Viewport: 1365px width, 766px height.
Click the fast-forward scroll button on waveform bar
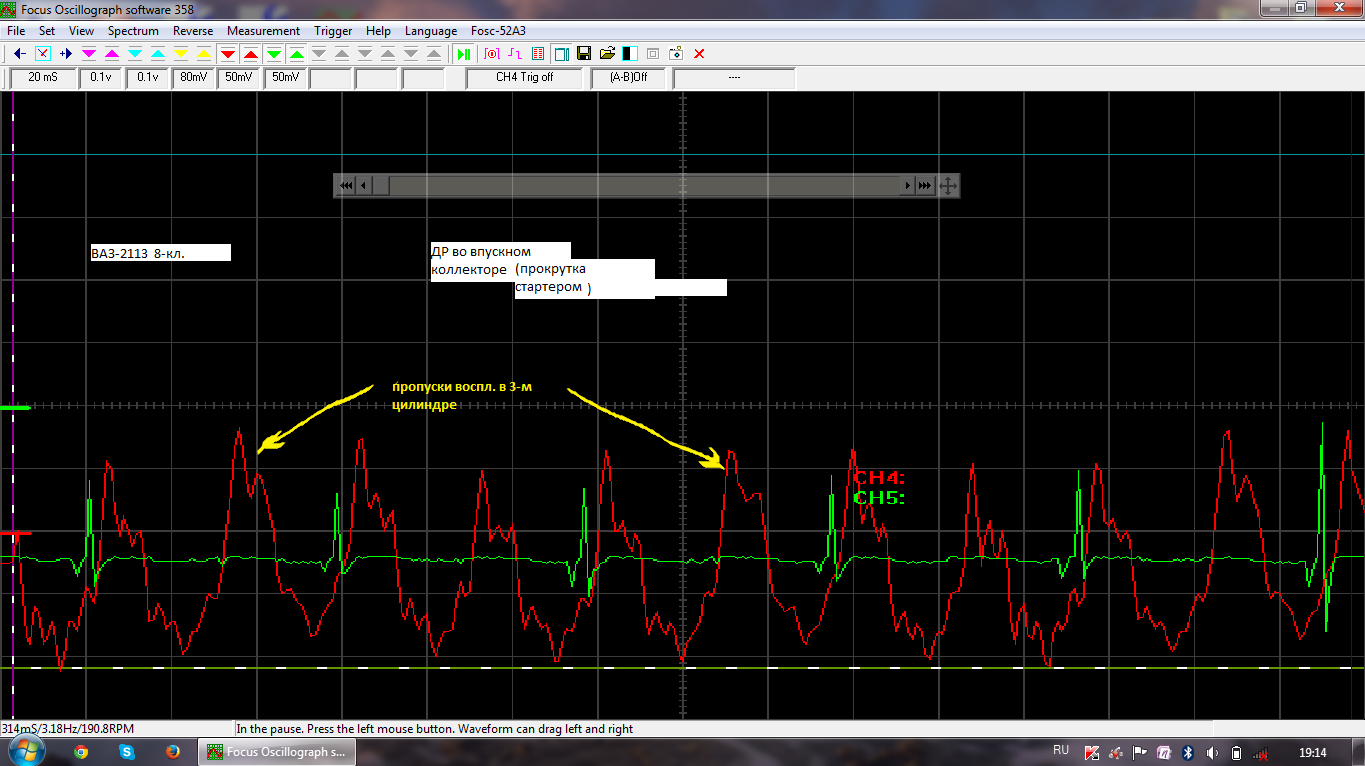click(925, 185)
